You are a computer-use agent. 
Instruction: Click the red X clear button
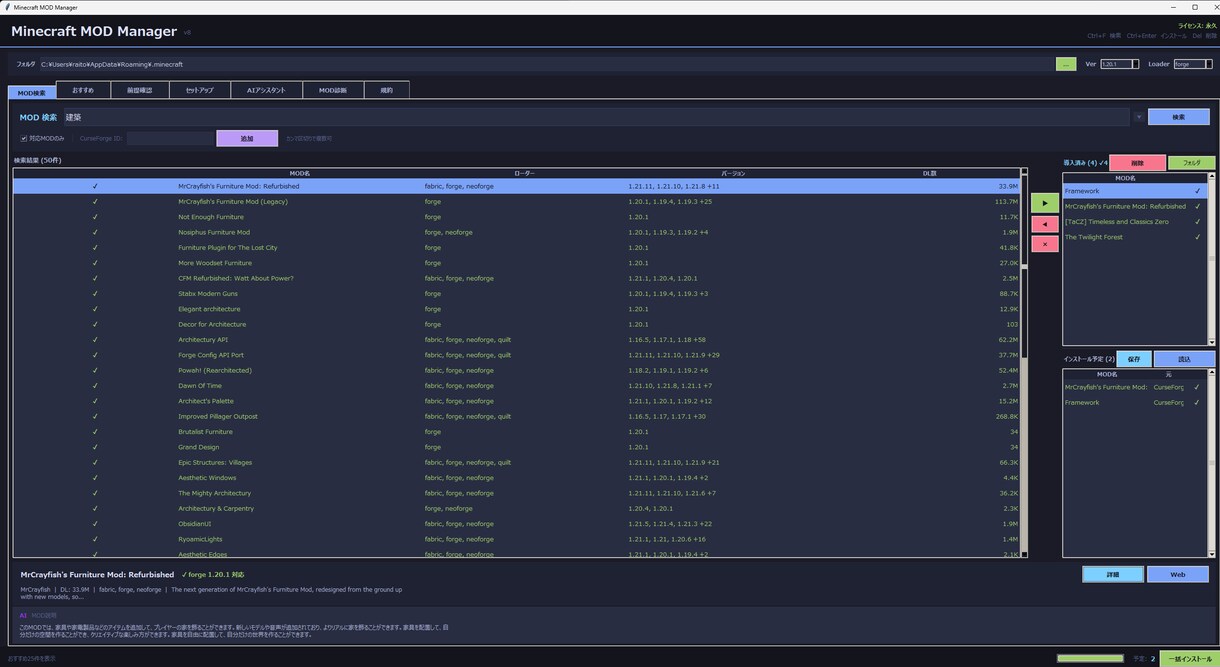pyautogui.click(x=1044, y=244)
